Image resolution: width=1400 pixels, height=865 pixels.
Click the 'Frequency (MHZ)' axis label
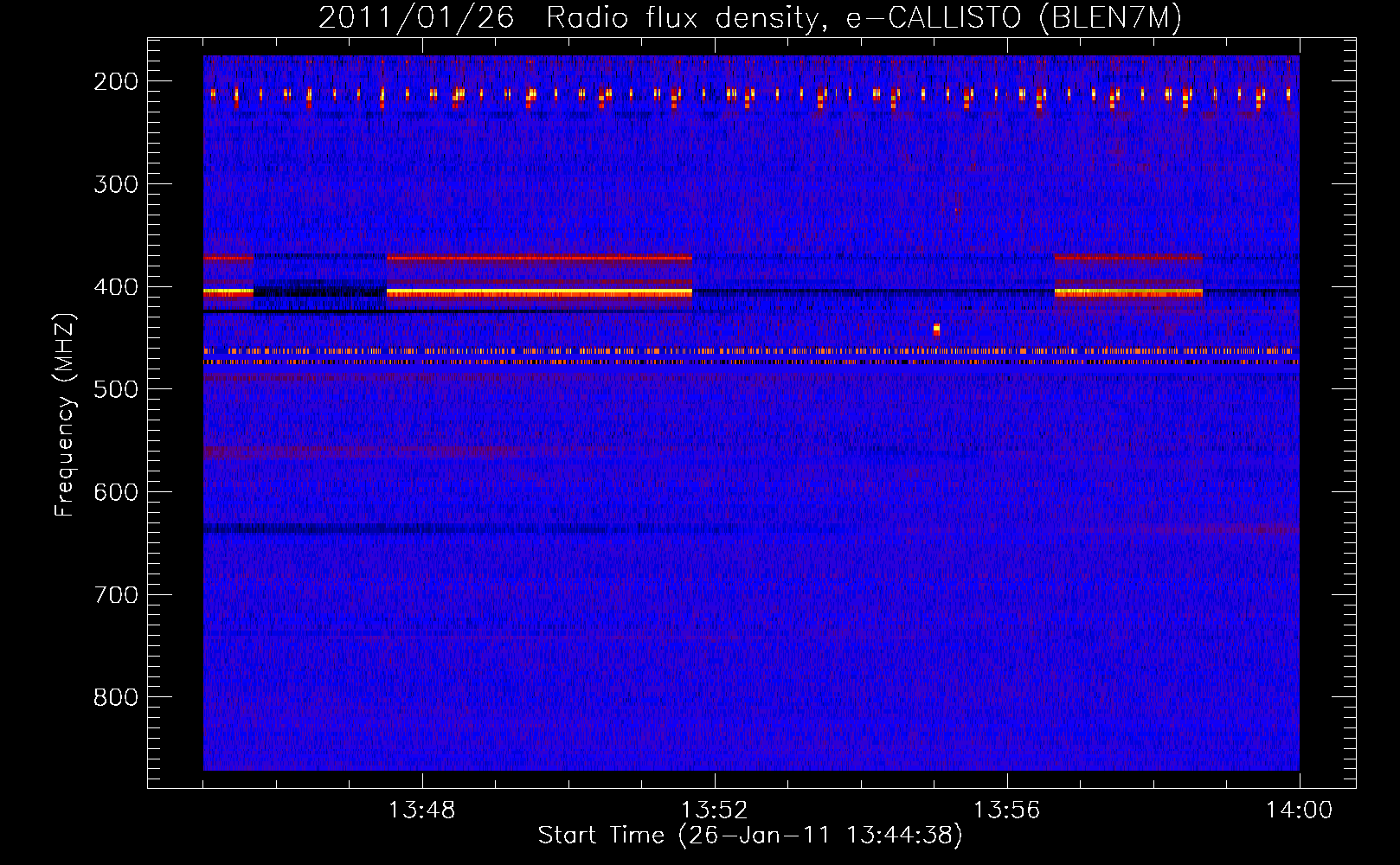coord(65,414)
